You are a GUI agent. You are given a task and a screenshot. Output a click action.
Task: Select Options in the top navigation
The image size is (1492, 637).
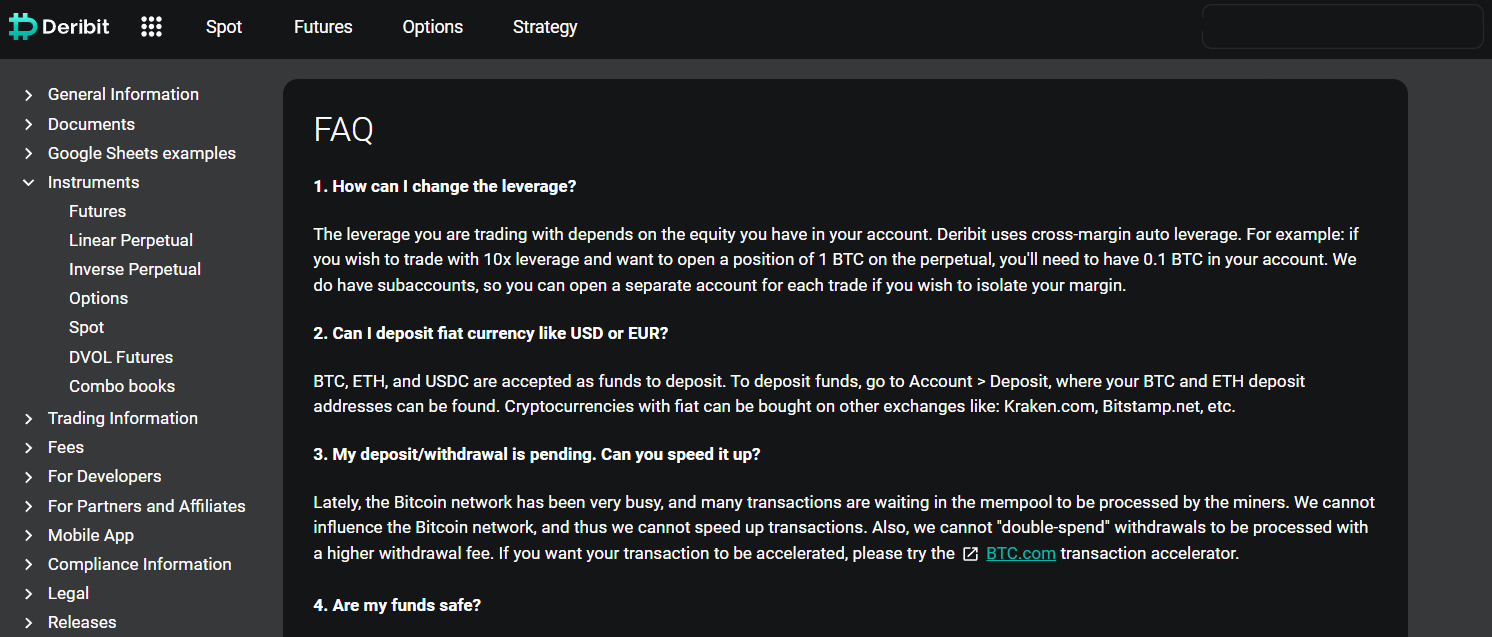(x=432, y=27)
